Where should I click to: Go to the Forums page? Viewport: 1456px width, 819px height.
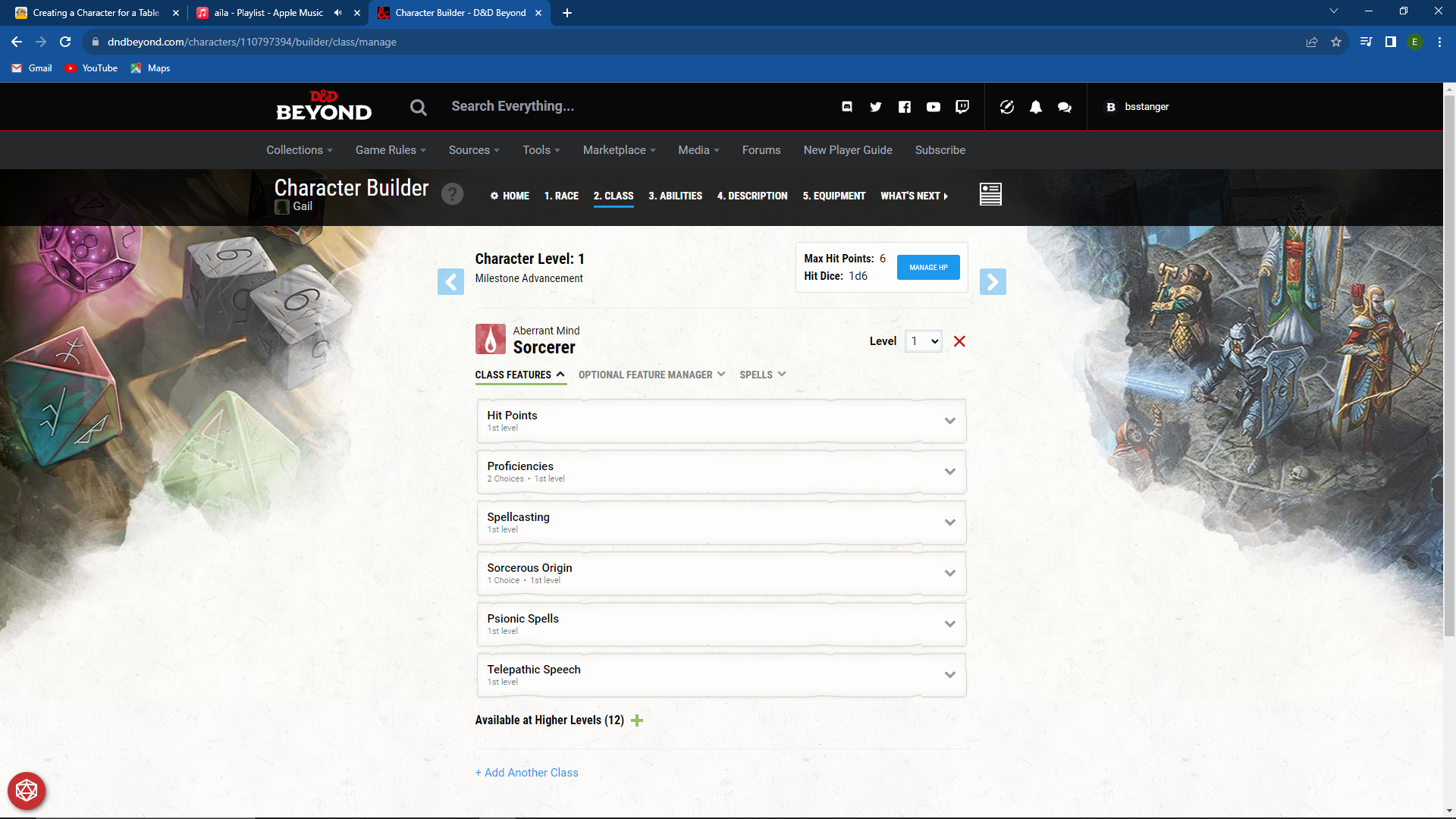point(761,150)
